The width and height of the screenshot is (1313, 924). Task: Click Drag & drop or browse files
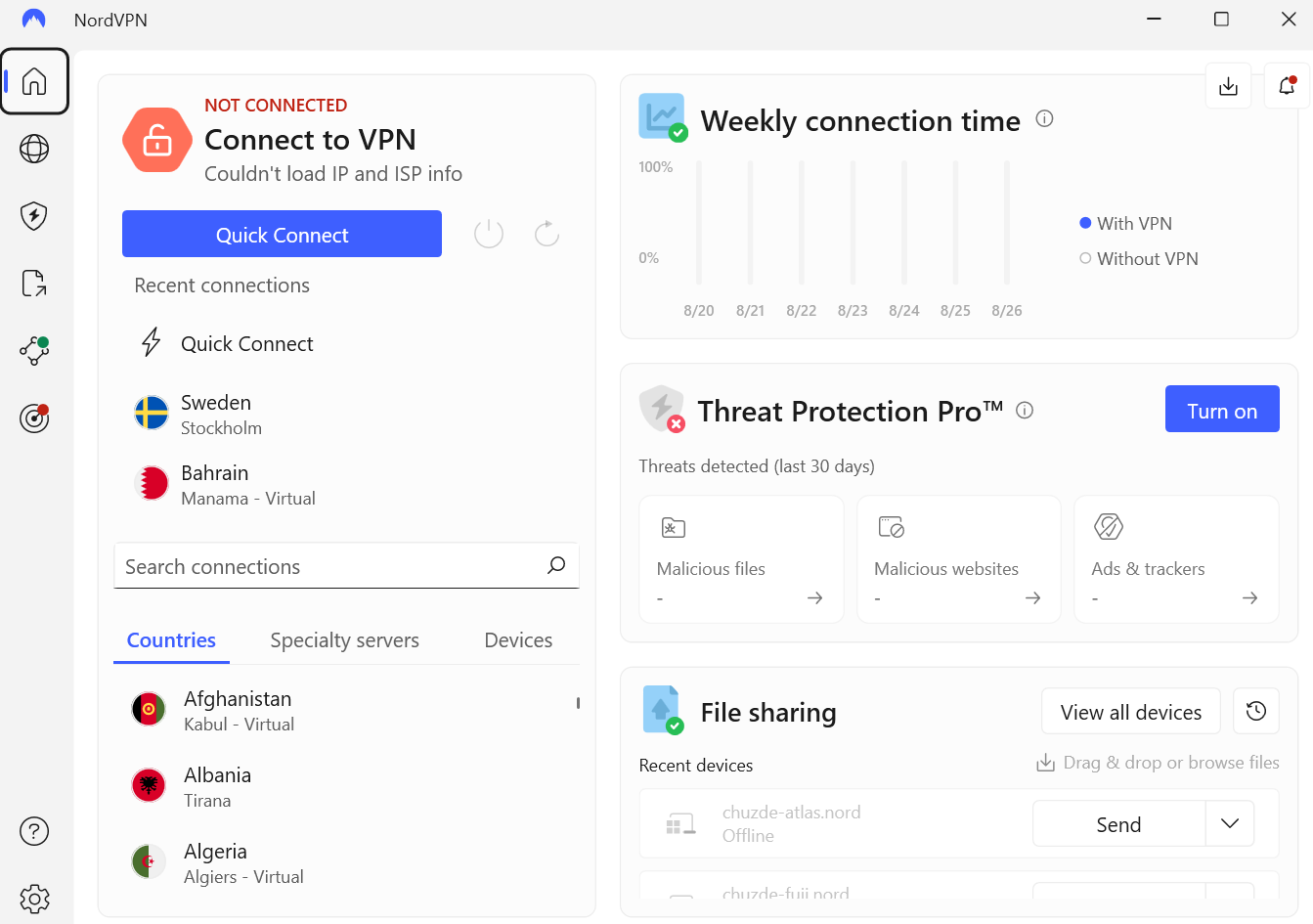point(1158,763)
